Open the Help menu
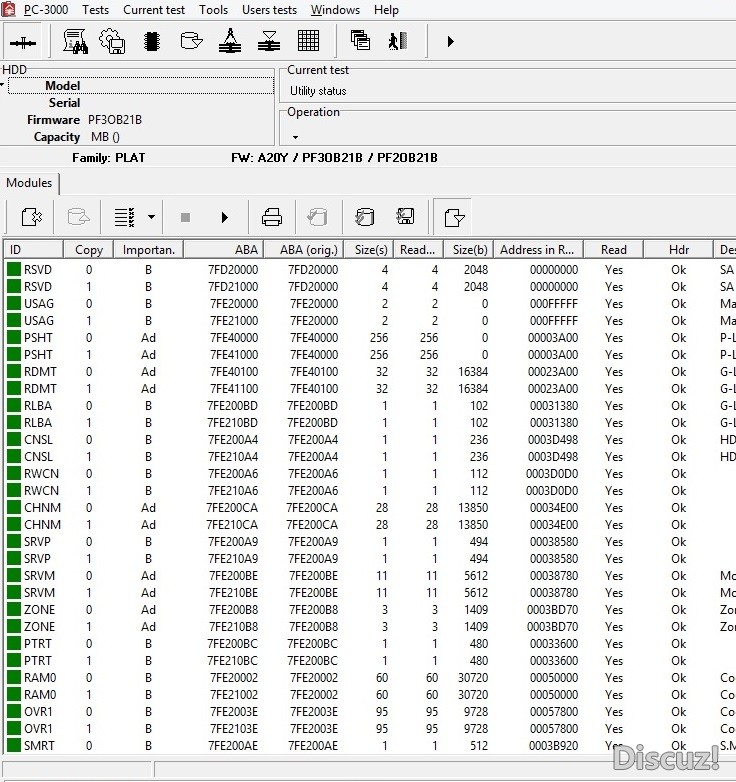 tap(386, 10)
